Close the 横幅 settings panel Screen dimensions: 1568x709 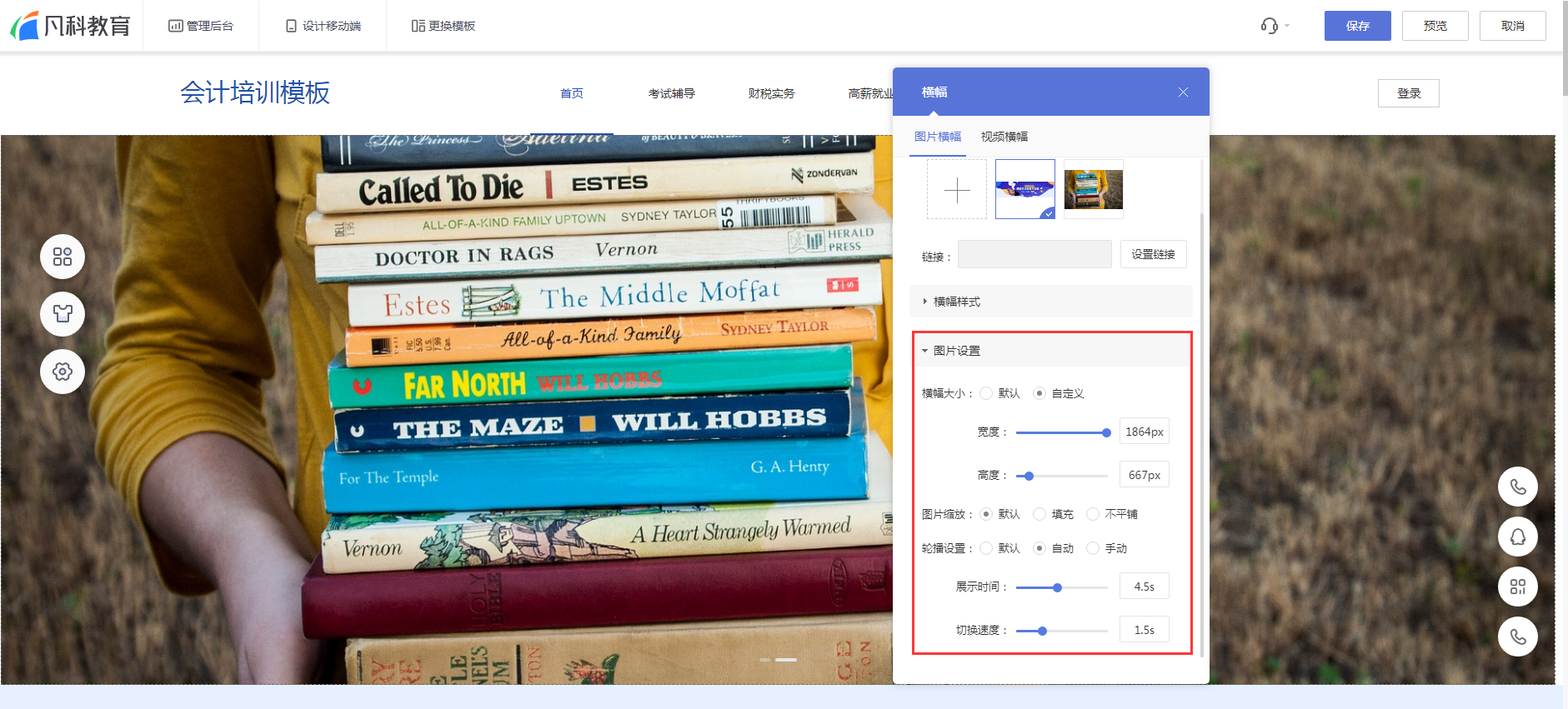pos(1183,92)
